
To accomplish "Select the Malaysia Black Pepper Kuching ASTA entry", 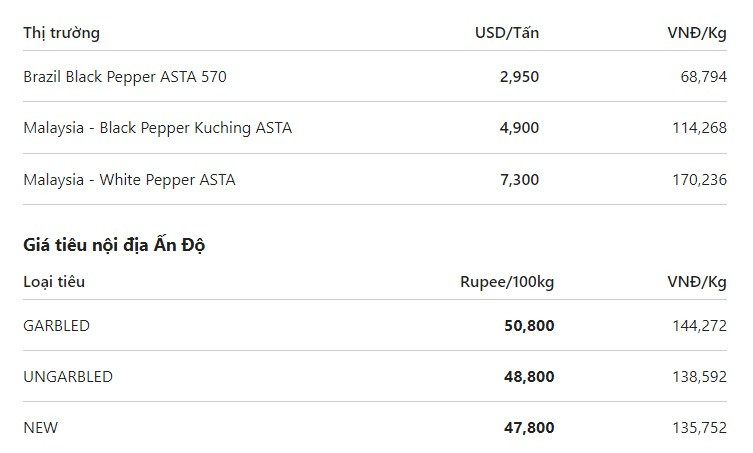I will (158, 128).
